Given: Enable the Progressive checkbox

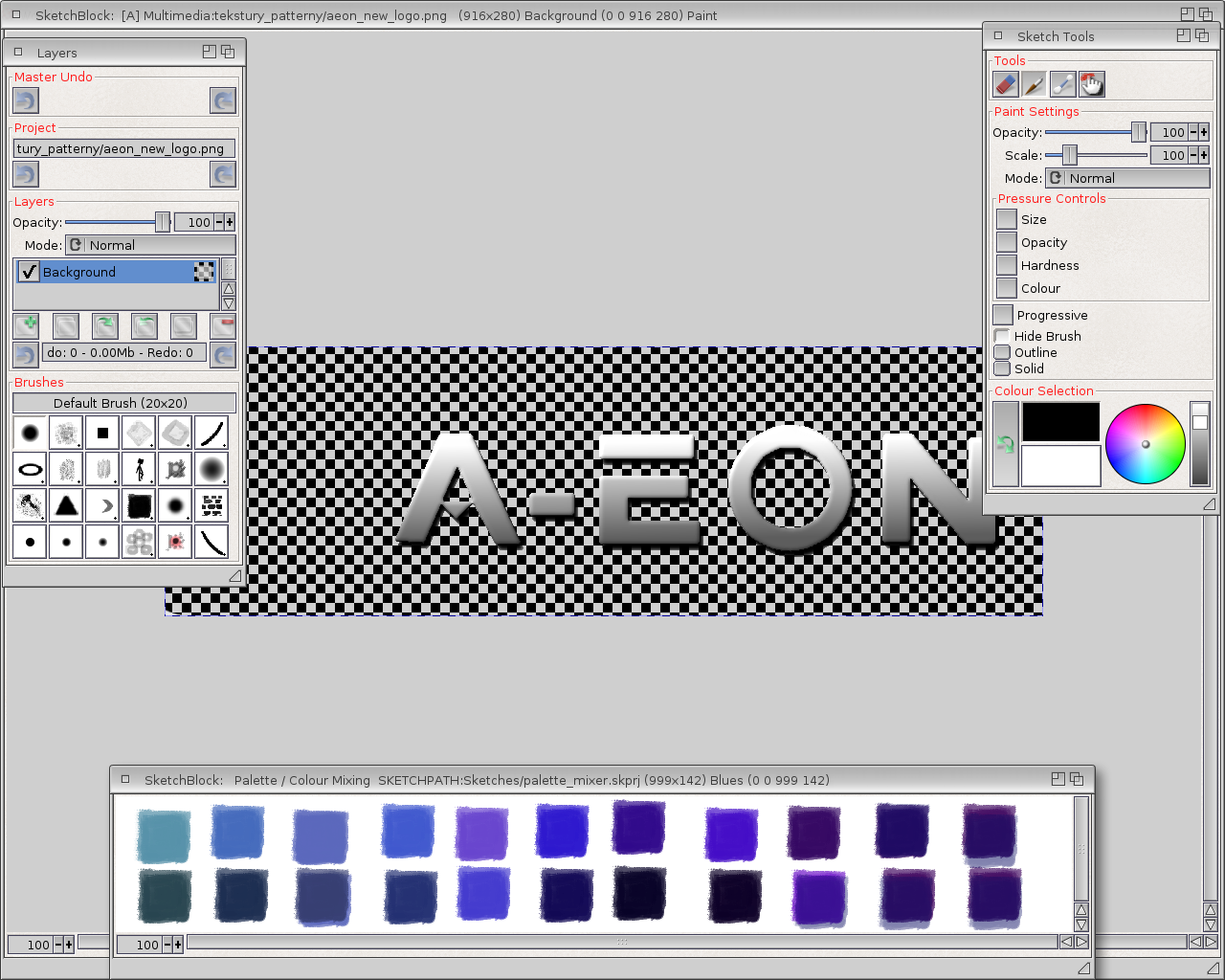Looking at the screenshot, I should click(1003, 315).
